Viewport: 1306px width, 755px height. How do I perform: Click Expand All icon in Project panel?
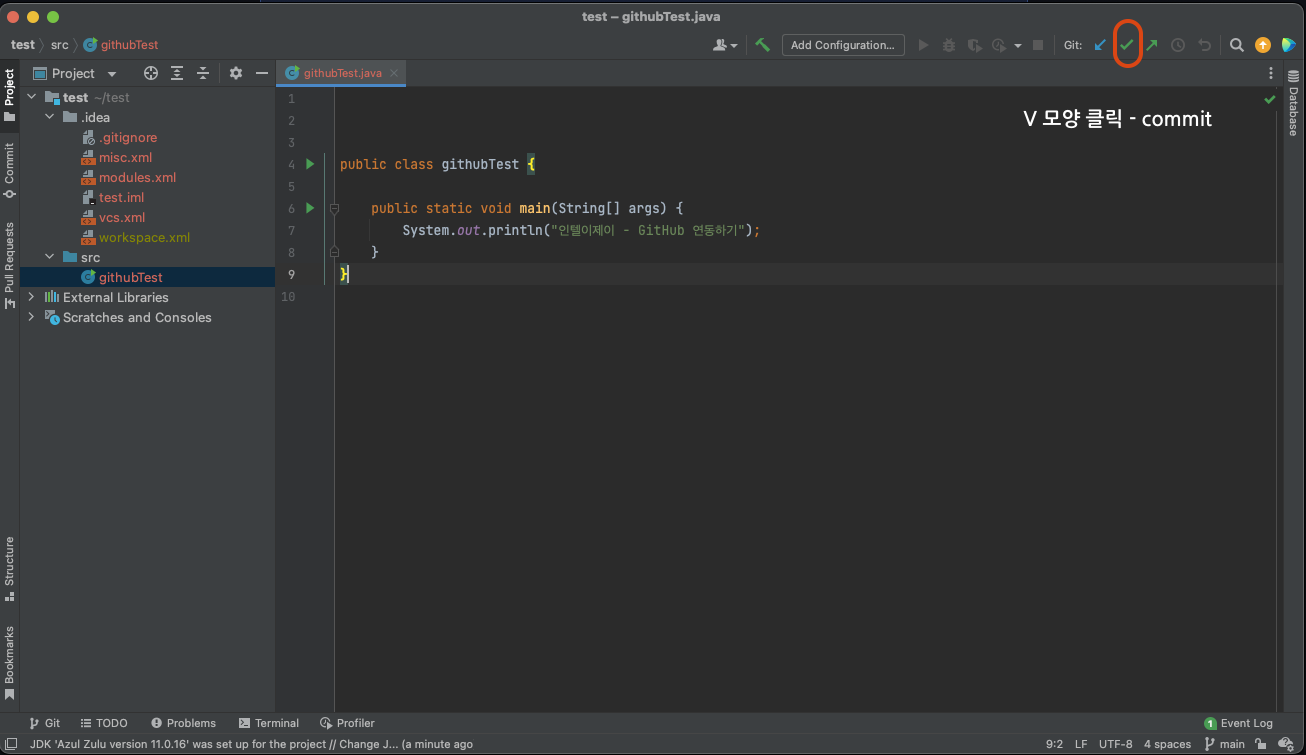point(177,73)
